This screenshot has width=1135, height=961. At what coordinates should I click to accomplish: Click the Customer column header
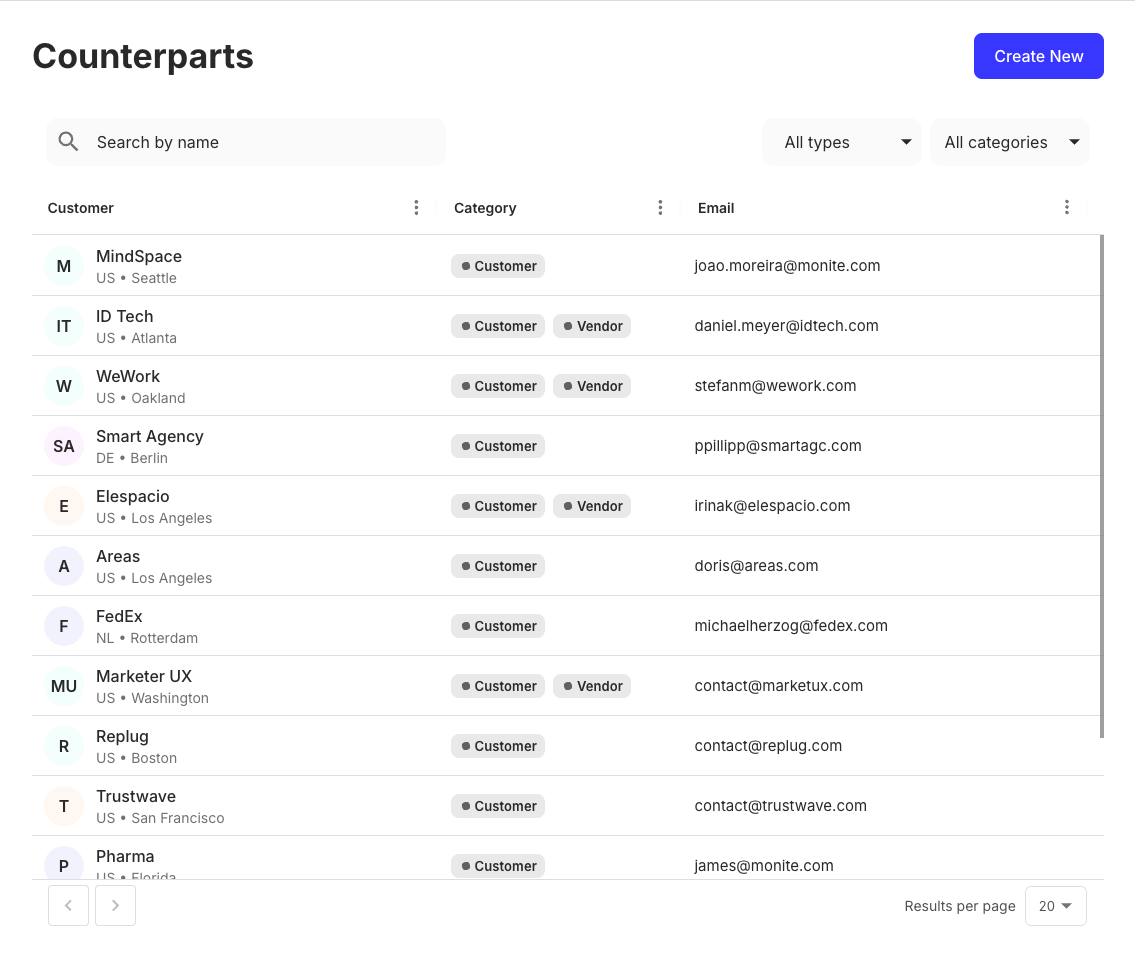(80, 207)
